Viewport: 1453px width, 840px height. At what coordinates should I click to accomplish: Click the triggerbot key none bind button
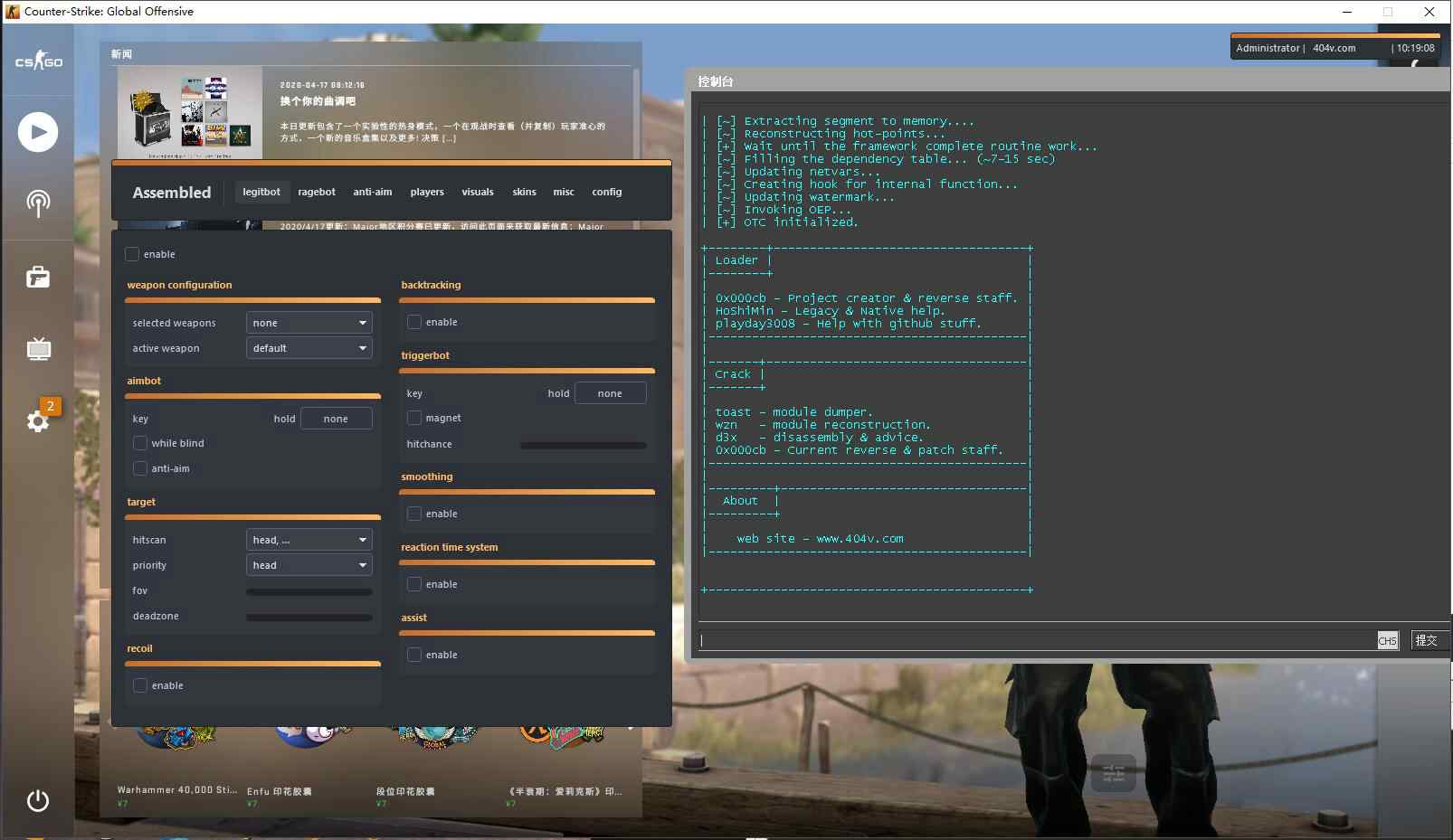[610, 393]
